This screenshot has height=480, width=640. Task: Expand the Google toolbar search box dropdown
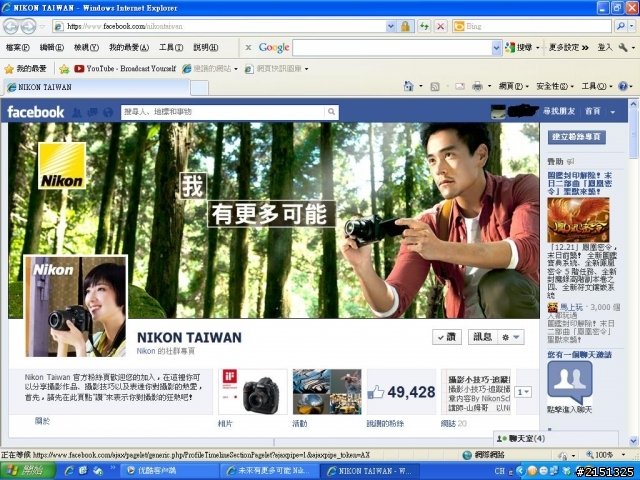pos(496,48)
